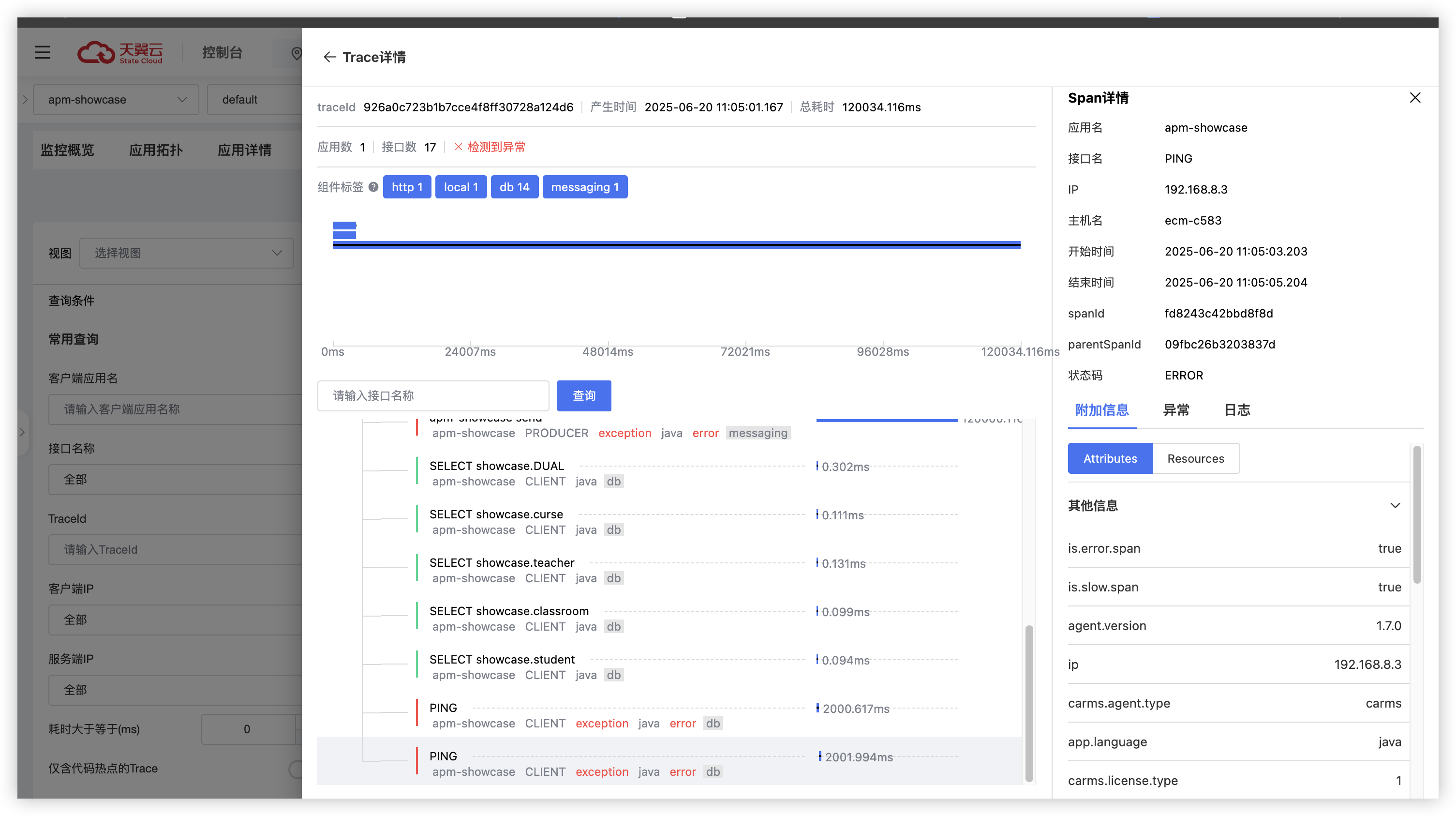The height and width of the screenshot is (816, 1456).
Task: Click the db 14 component tag
Action: [x=514, y=187]
